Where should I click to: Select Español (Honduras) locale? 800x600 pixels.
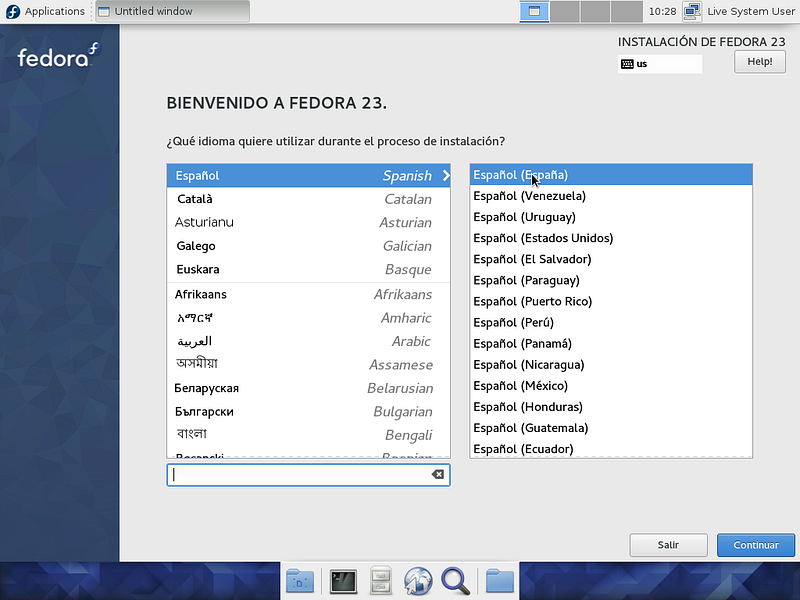(x=611, y=407)
